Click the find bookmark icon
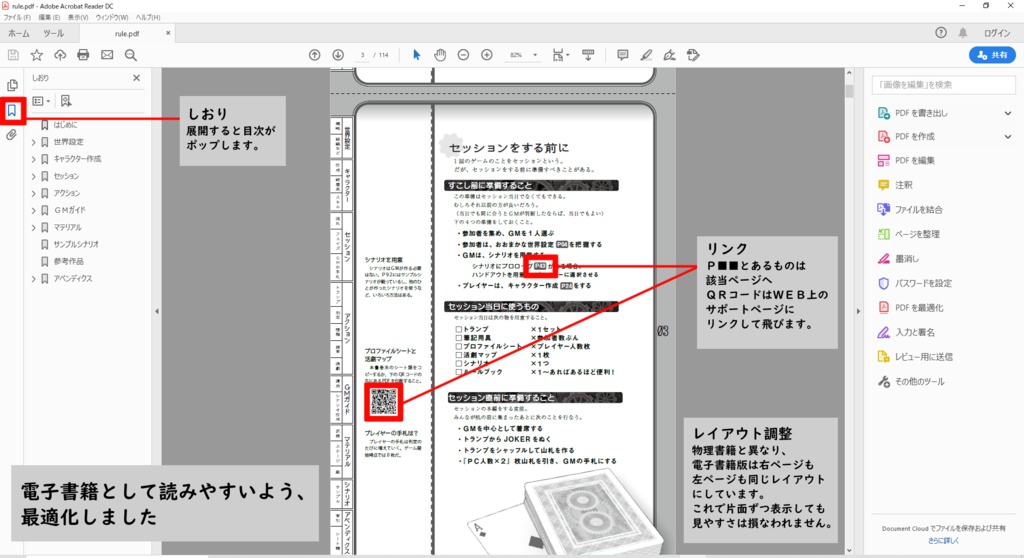 [66, 101]
